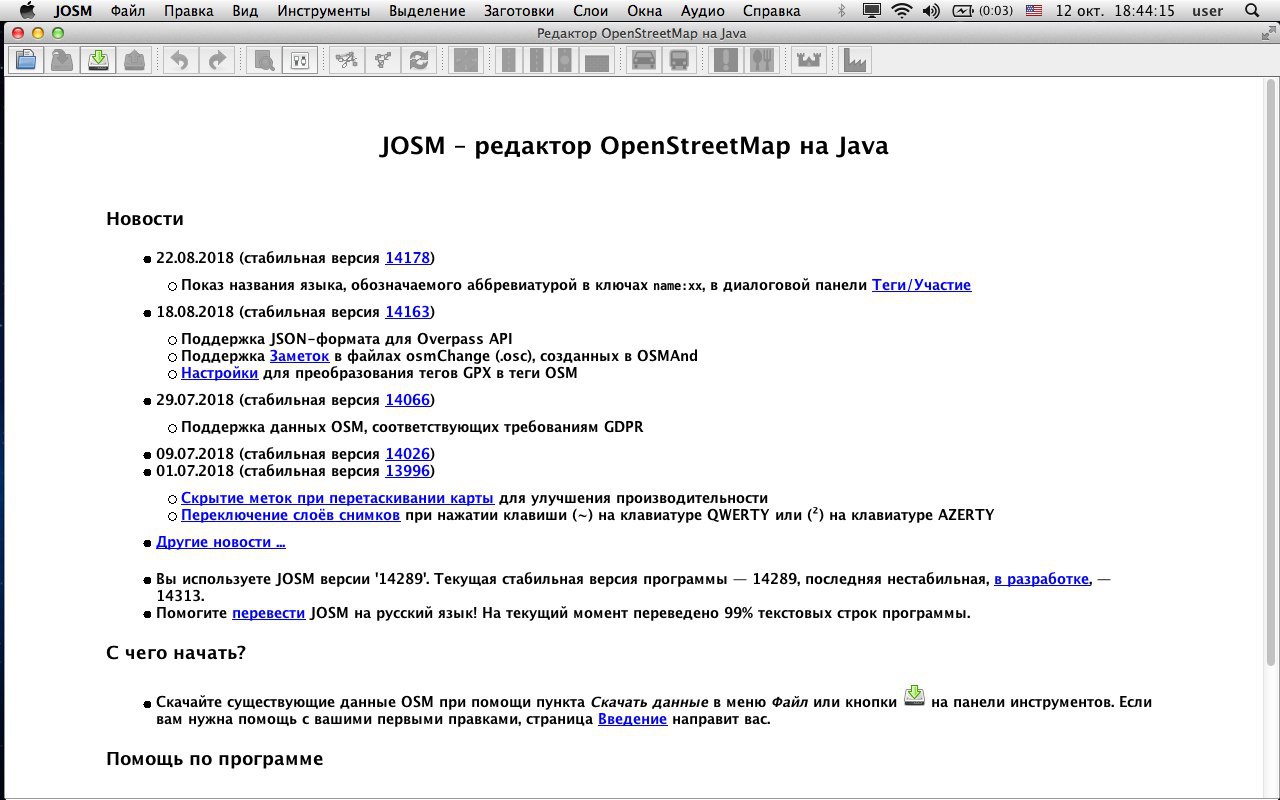Click the перевести translation link
Image resolution: width=1280 pixels, height=800 pixels.
(268, 613)
